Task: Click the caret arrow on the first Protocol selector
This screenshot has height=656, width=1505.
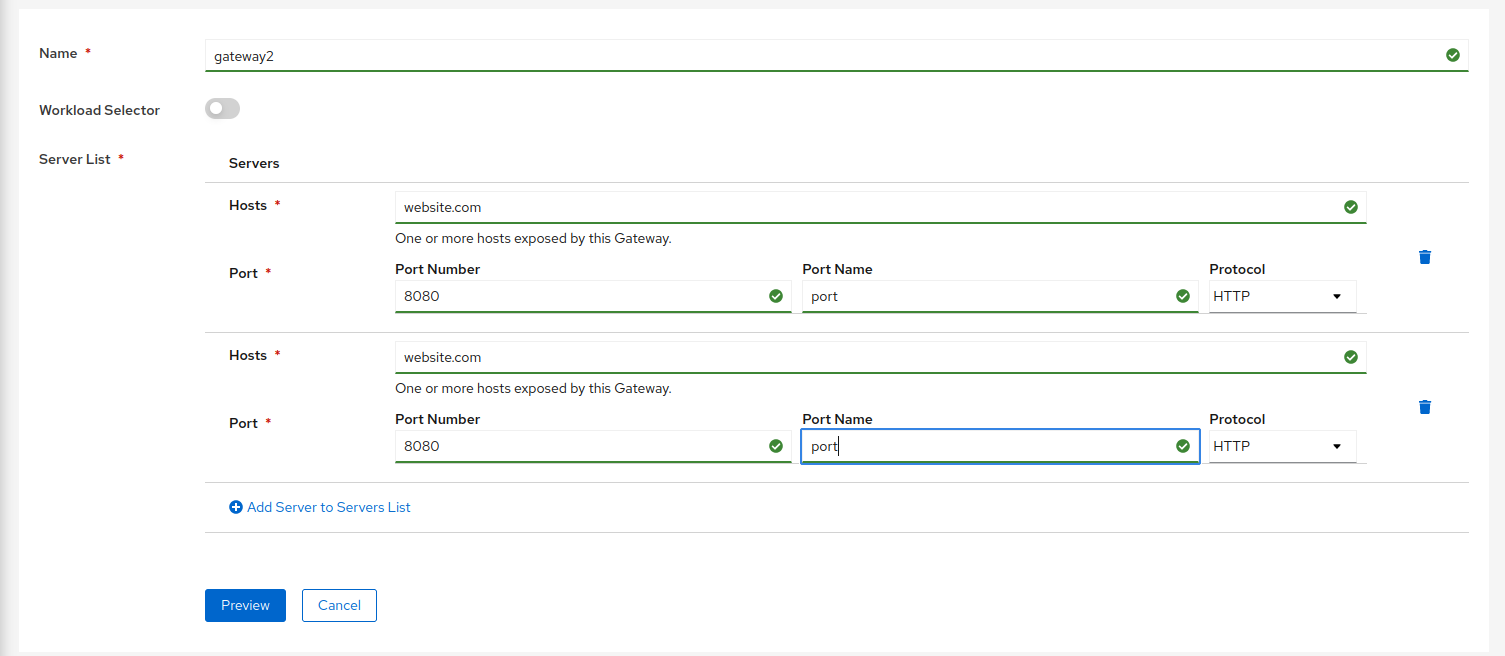Action: tap(1336, 296)
